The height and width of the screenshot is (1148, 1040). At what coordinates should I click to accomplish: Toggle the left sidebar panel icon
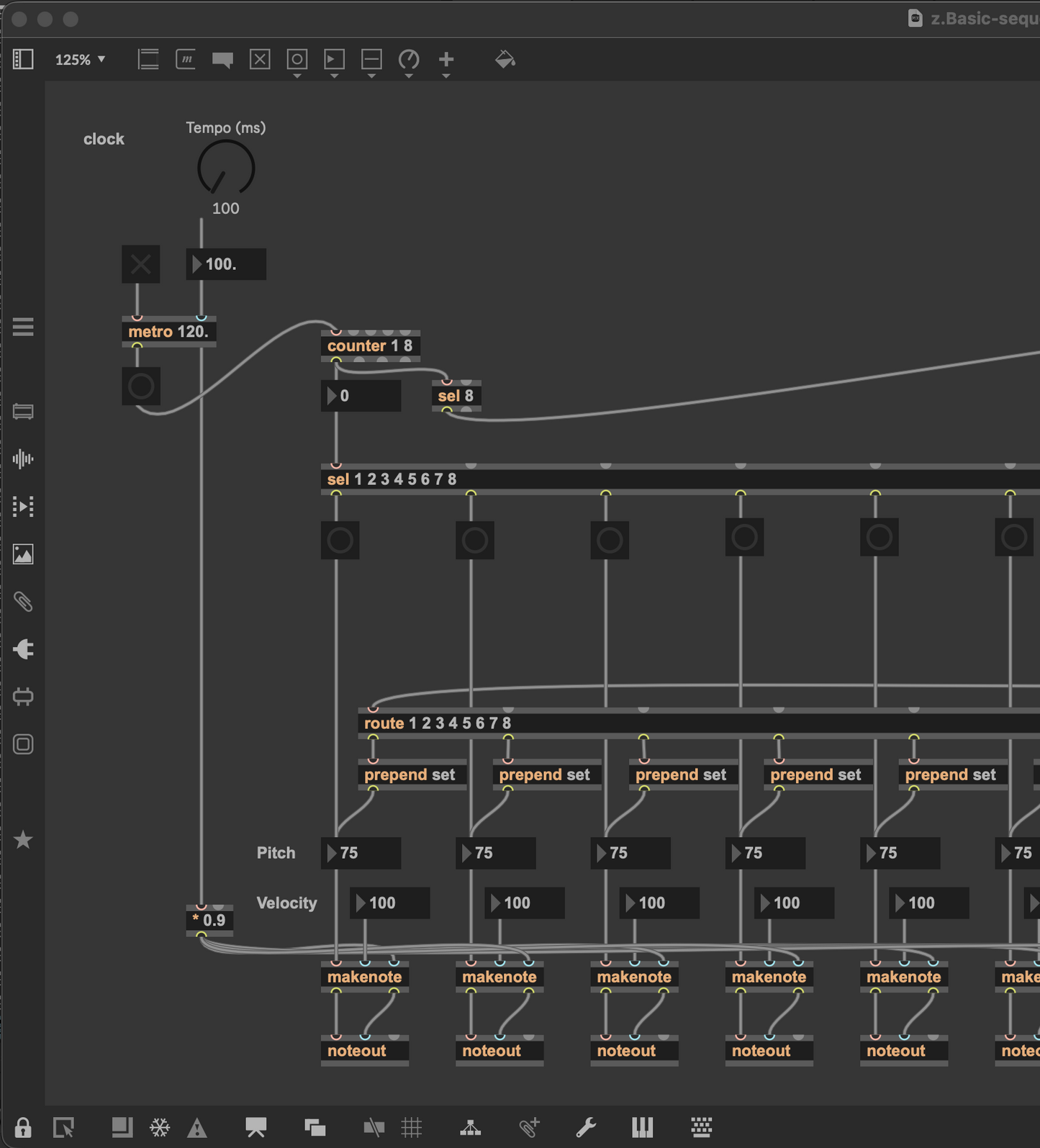pyautogui.click(x=23, y=59)
